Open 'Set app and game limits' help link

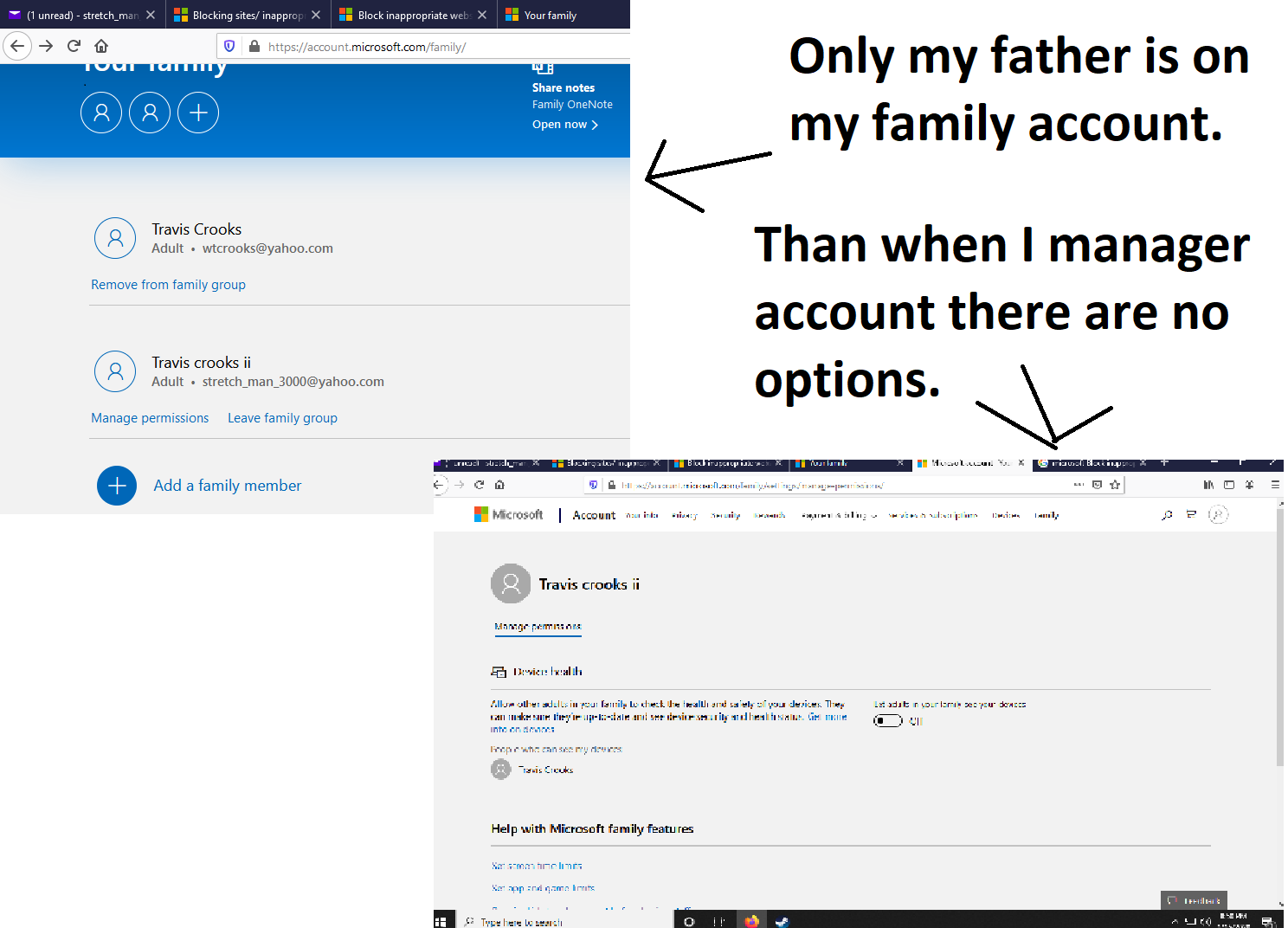click(543, 888)
